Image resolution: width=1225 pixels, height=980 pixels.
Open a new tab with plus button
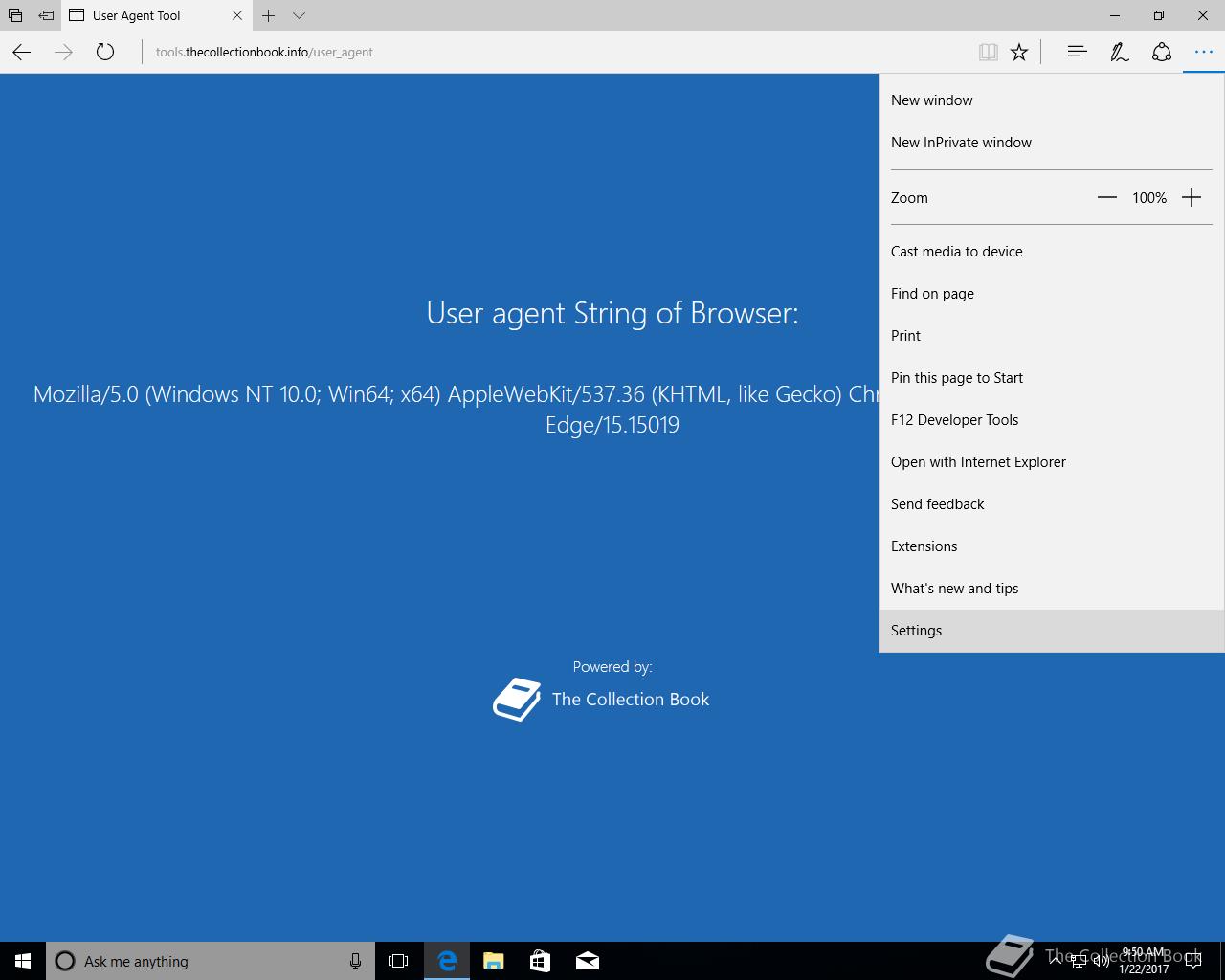269,15
